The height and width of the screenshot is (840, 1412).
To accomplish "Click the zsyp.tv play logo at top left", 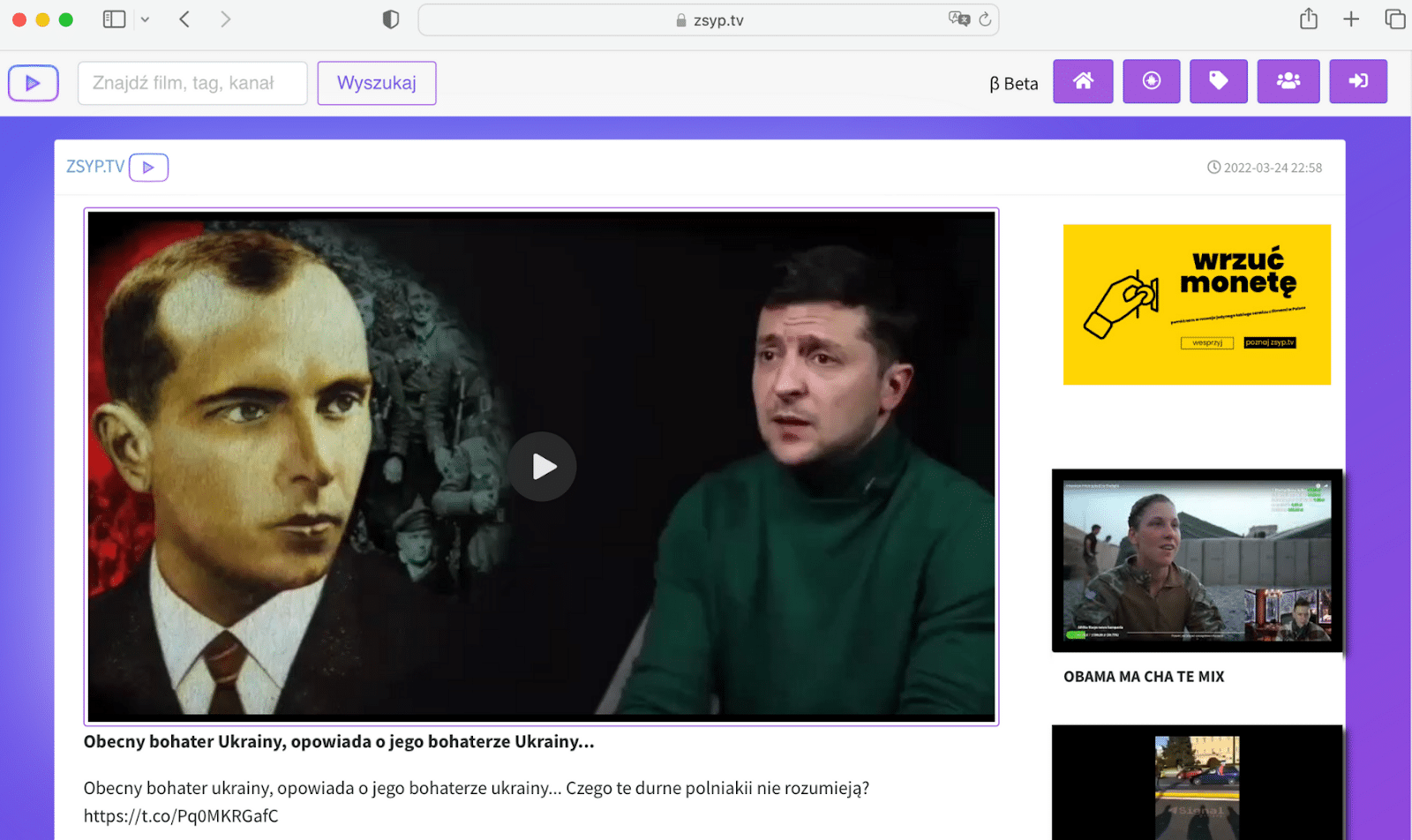I will pyautogui.click(x=34, y=83).
